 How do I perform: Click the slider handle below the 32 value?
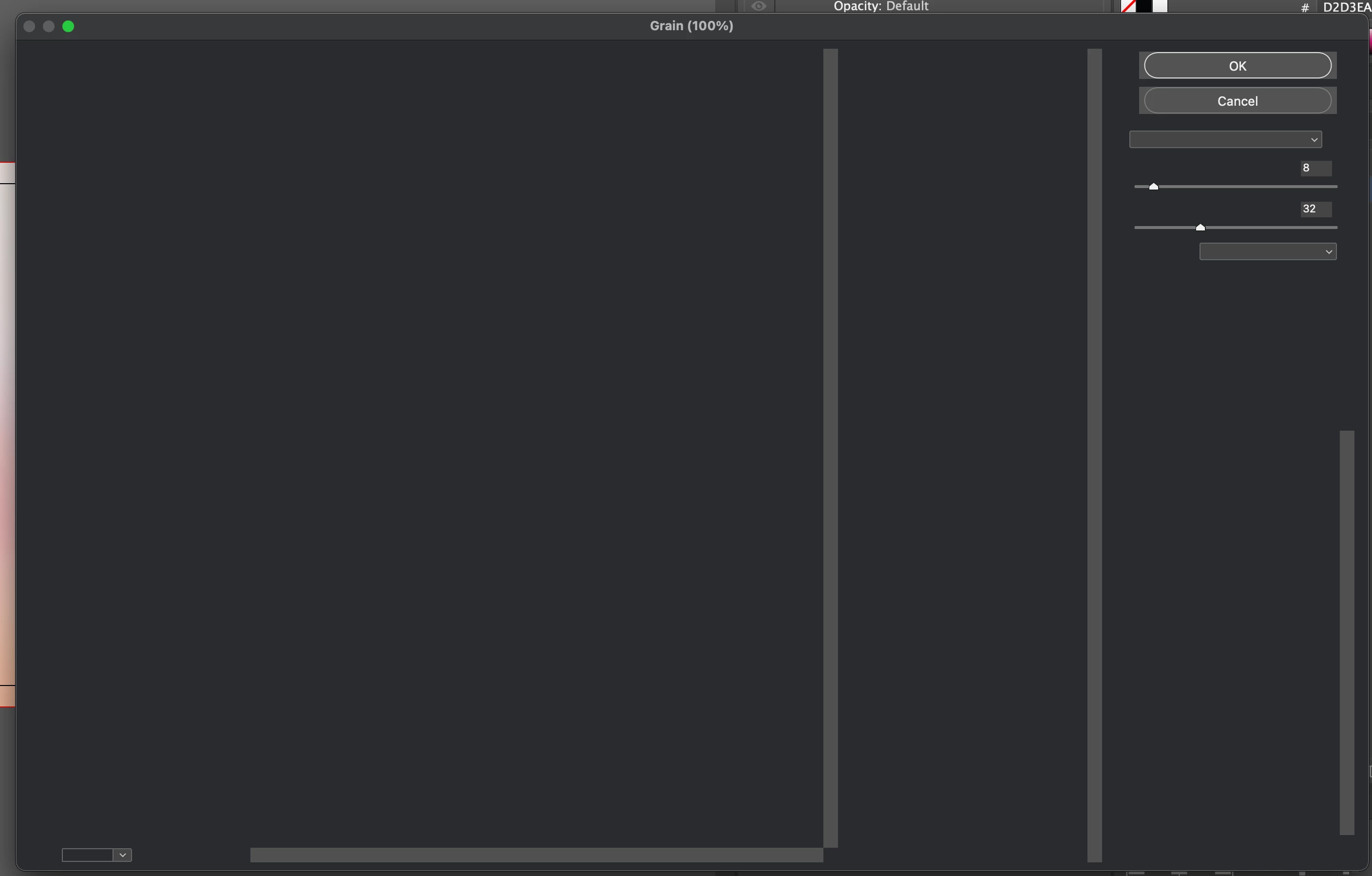pos(1200,228)
